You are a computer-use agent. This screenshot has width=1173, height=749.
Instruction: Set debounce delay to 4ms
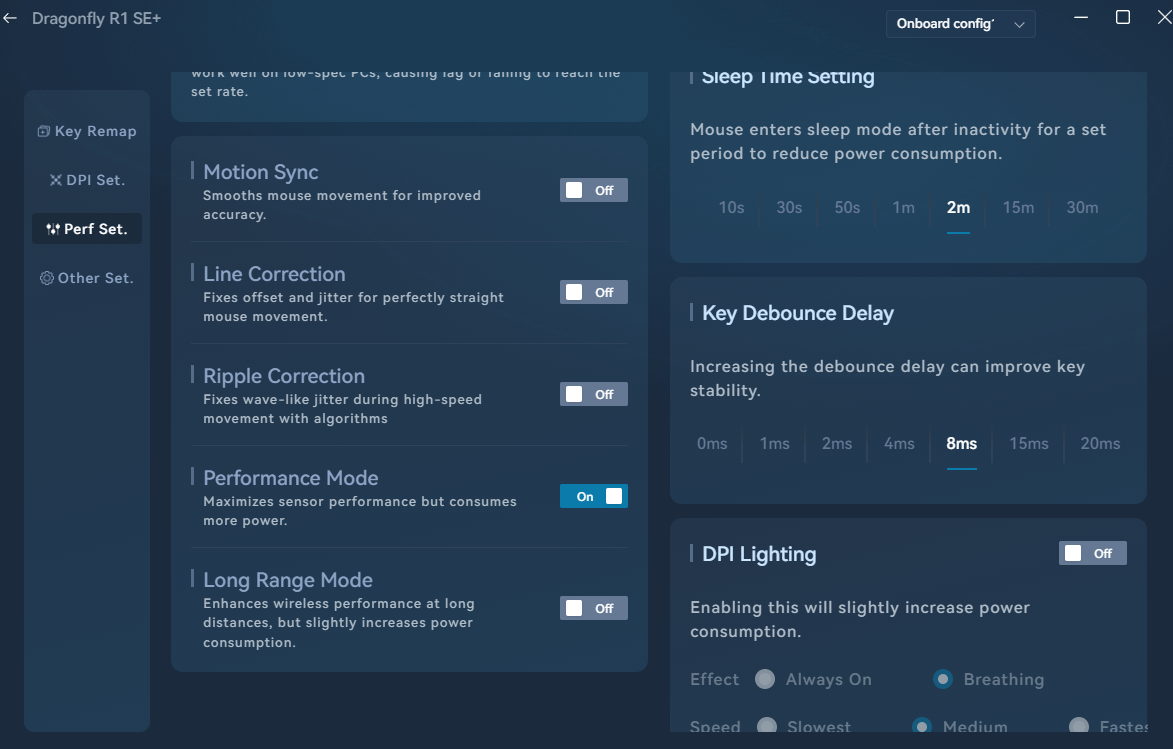pyautogui.click(x=899, y=444)
